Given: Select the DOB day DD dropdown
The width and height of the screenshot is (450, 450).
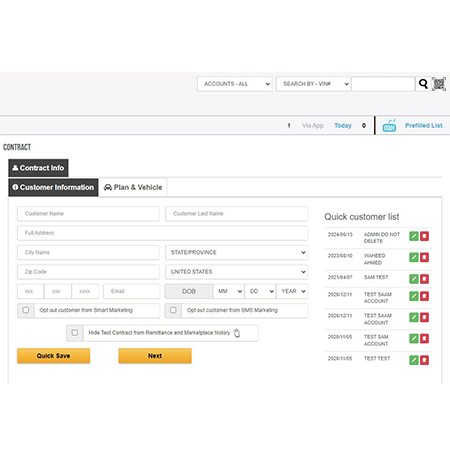Looking at the screenshot, I should tap(260, 291).
